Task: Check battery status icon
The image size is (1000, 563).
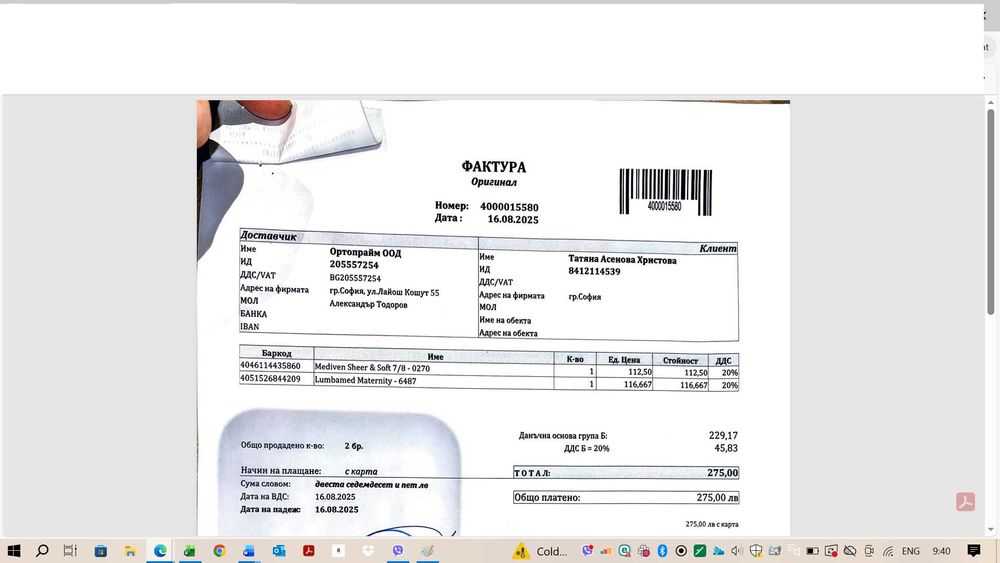Action: click(x=812, y=551)
